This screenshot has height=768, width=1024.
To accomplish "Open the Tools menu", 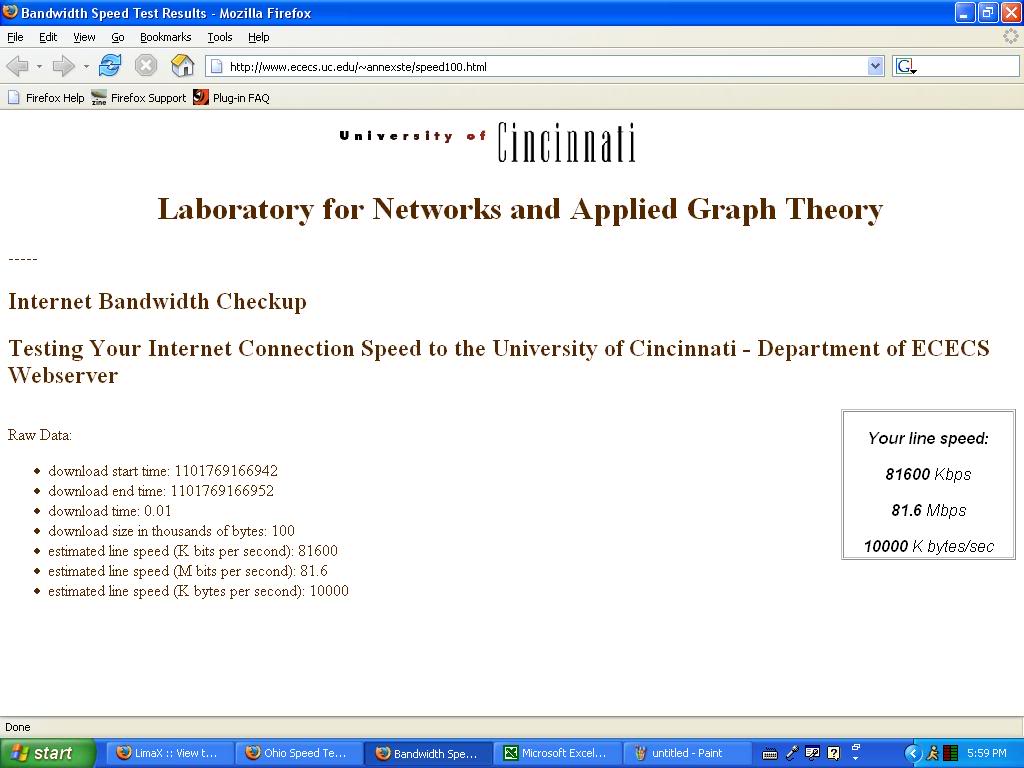I will (219, 37).
